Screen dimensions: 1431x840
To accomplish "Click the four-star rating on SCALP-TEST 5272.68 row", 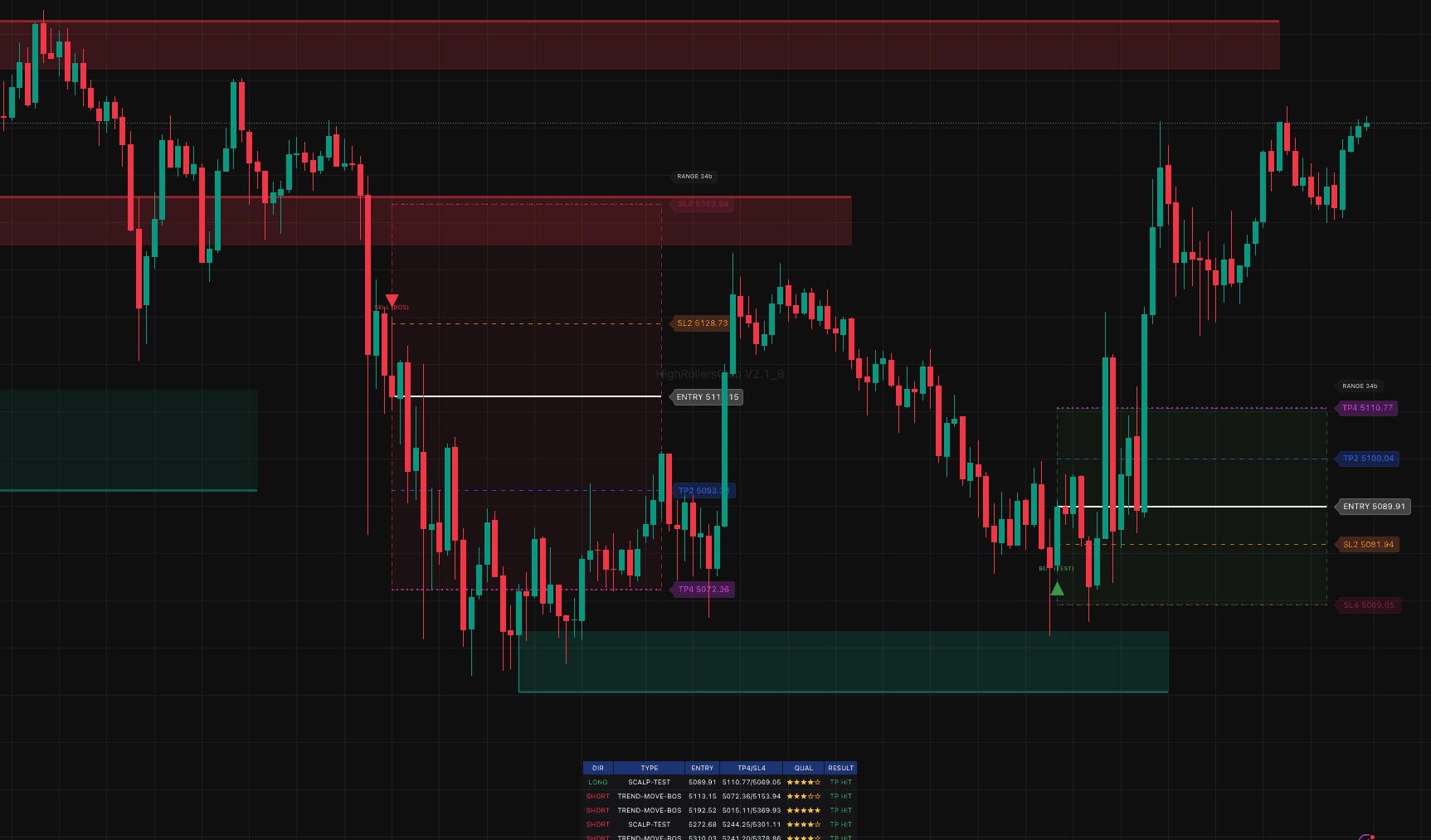I will click(802, 824).
